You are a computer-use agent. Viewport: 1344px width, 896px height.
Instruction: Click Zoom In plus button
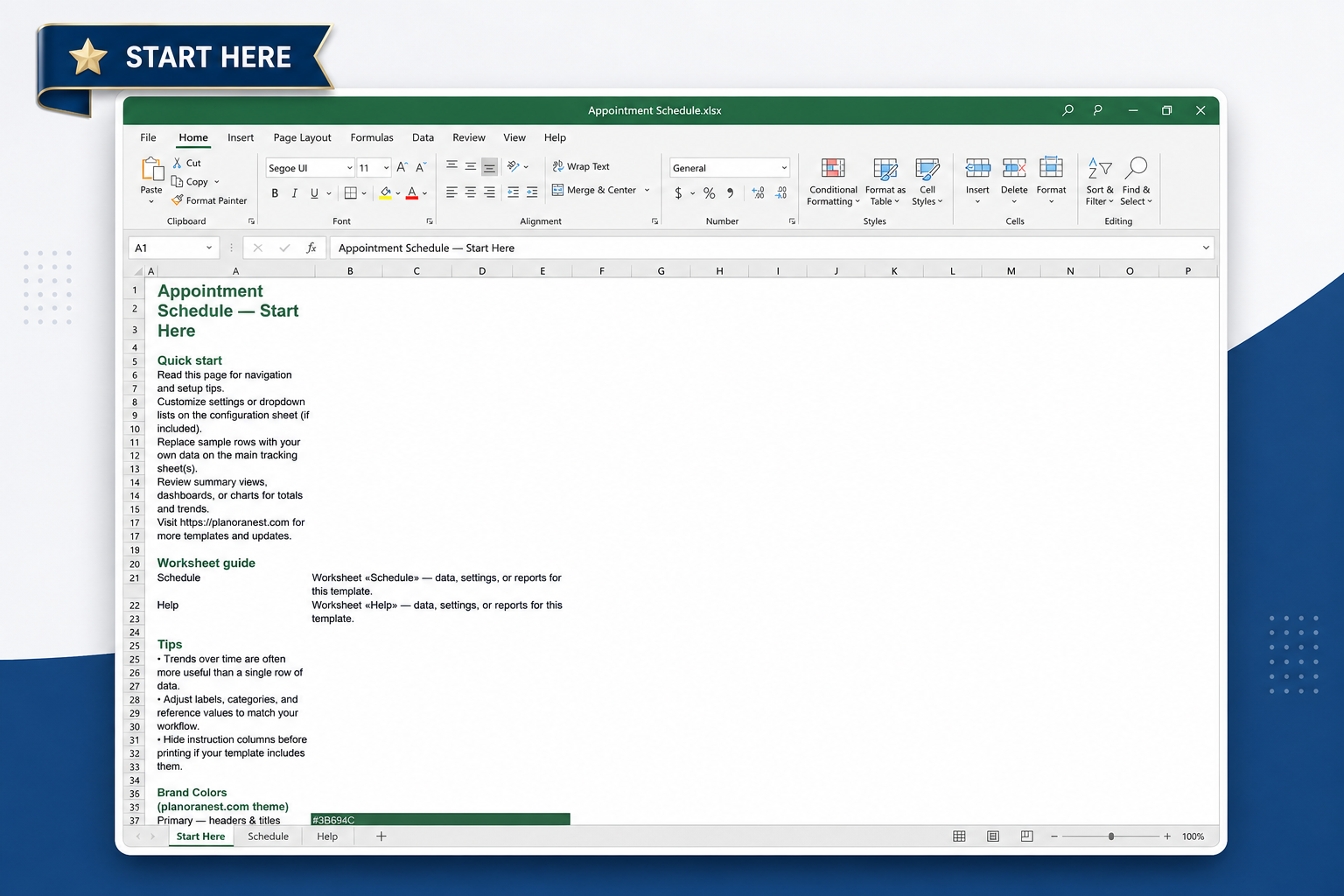pyautogui.click(x=1167, y=836)
